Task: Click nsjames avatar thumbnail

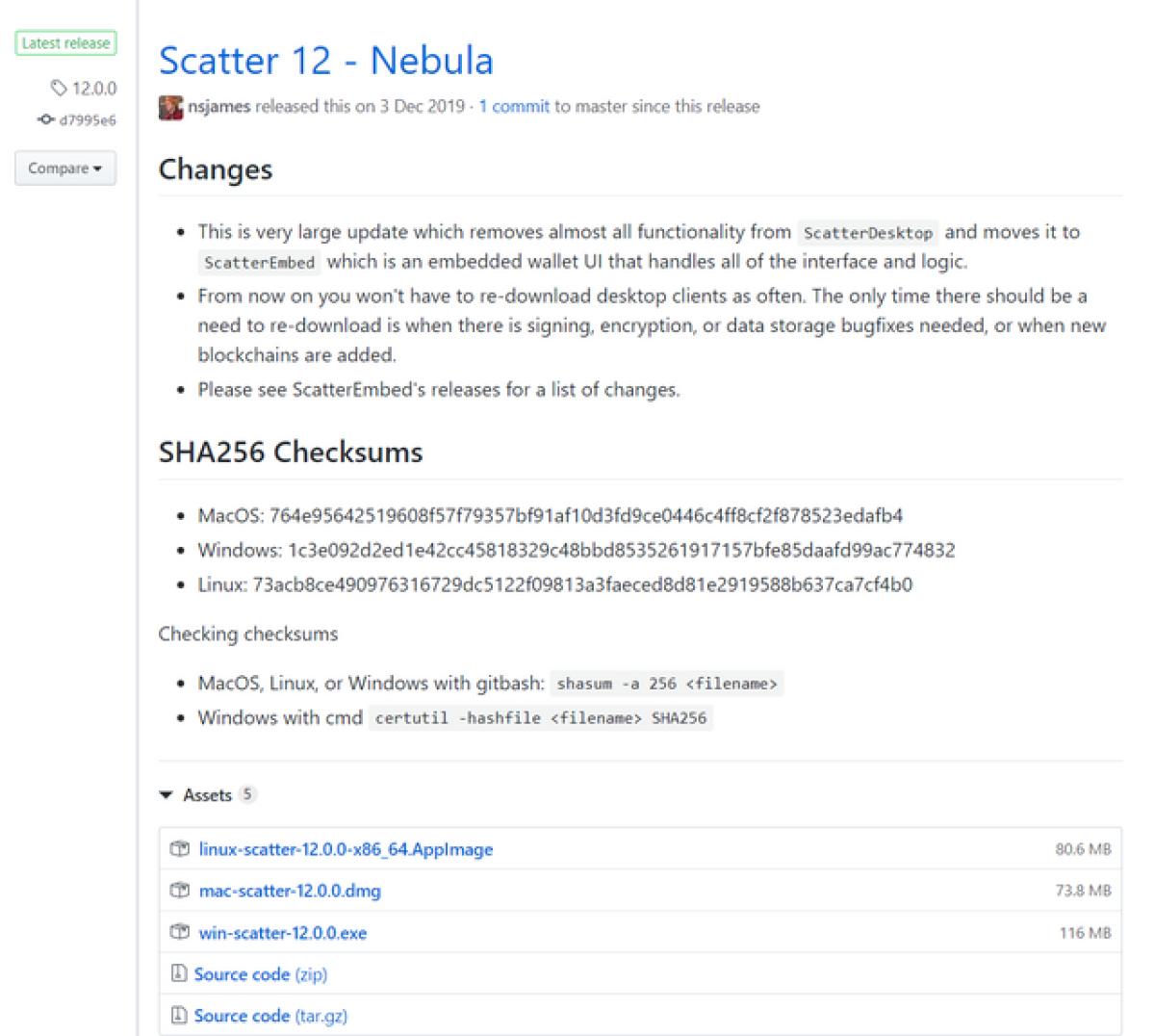Action: 170,107
